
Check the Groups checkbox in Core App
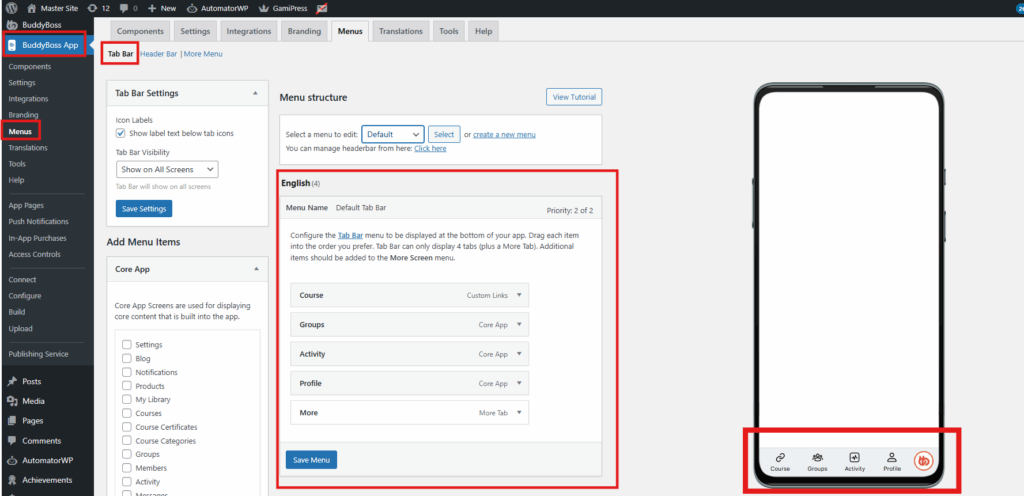point(127,454)
